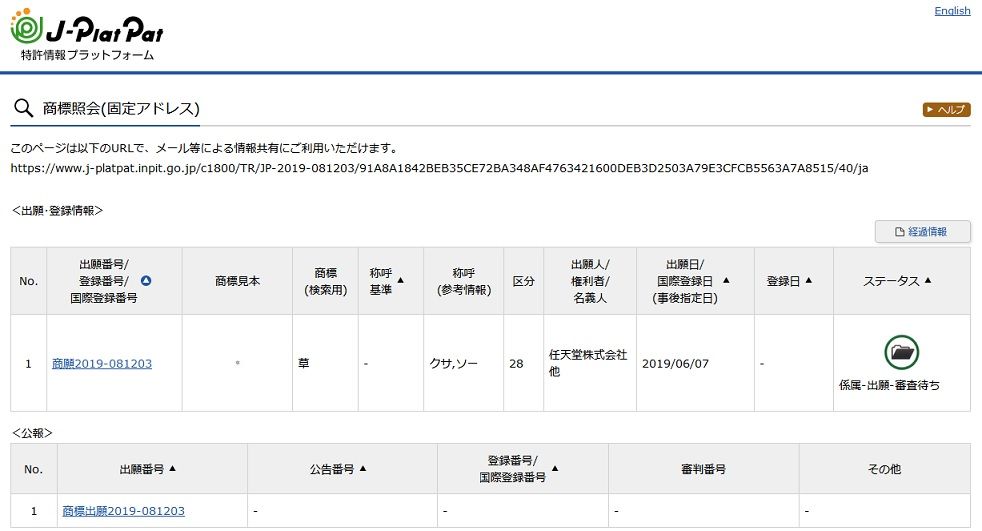The width and height of the screenshot is (982, 531).
Task: Sort gazette table by 登録番号 arrow
Action: coord(555,468)
